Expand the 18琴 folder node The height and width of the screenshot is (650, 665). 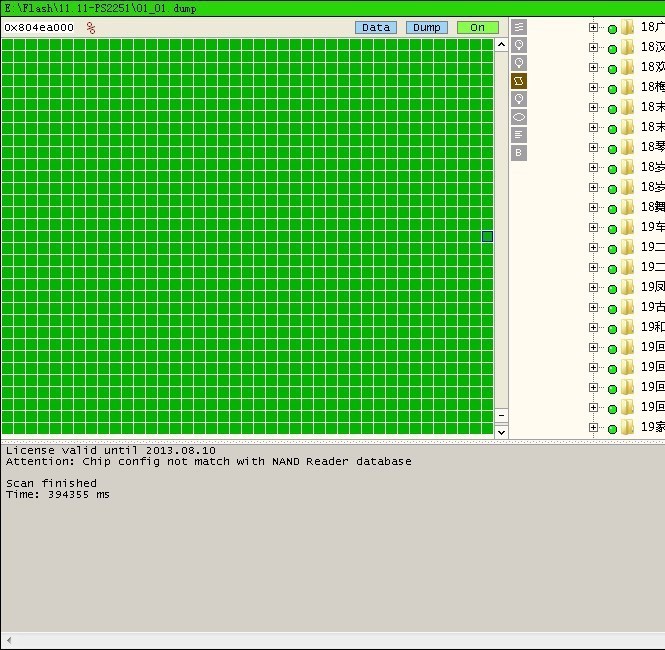coord(593,148)
